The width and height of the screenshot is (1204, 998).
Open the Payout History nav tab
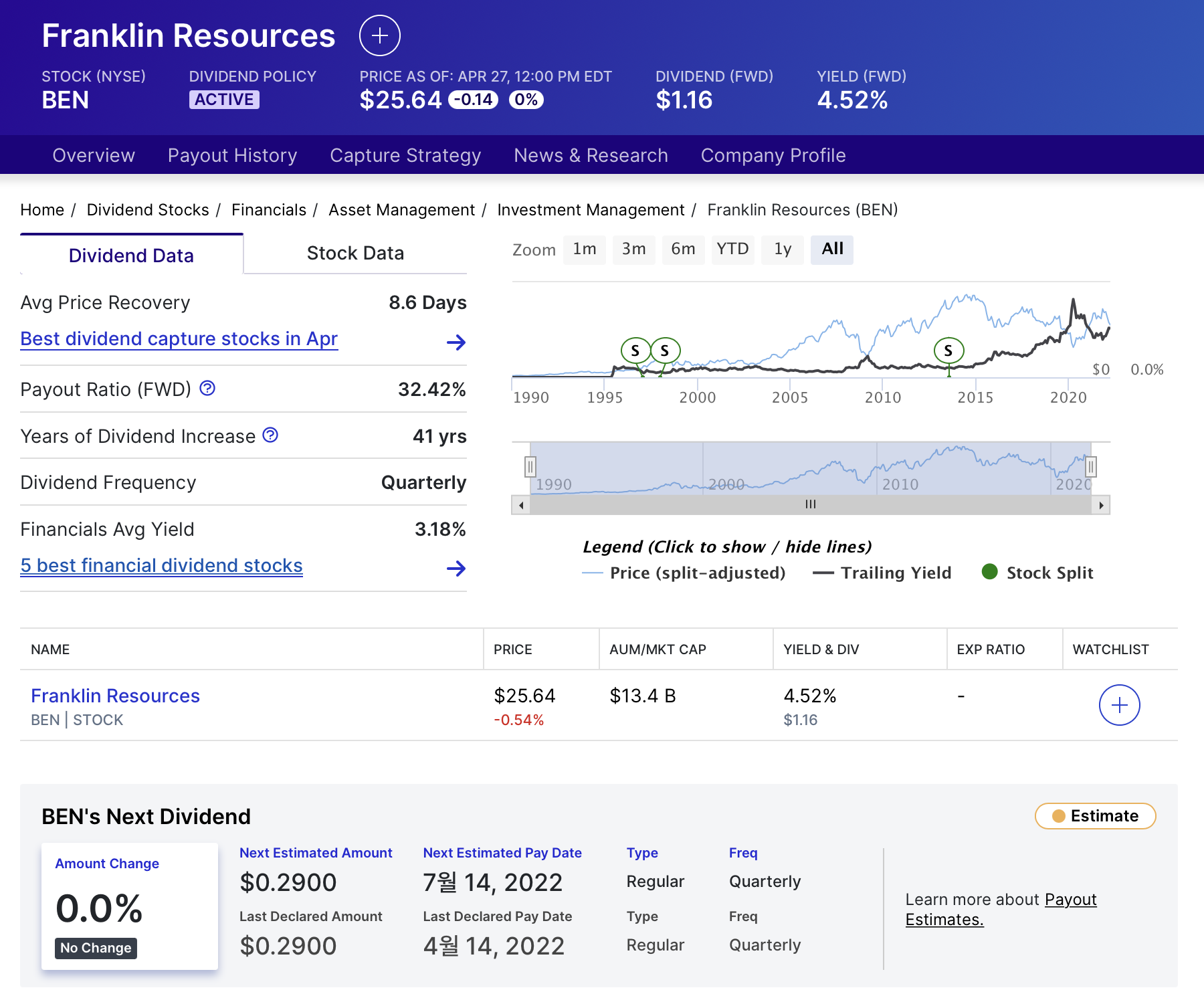232,155
